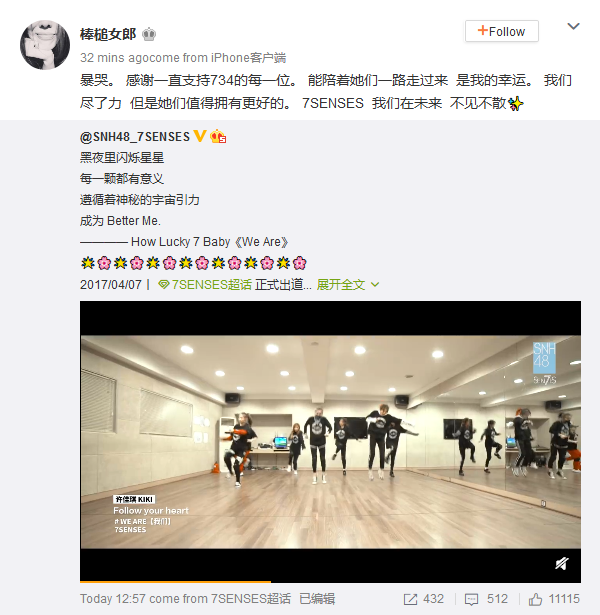Click the orange V verification badge

(x=200, y=136)
